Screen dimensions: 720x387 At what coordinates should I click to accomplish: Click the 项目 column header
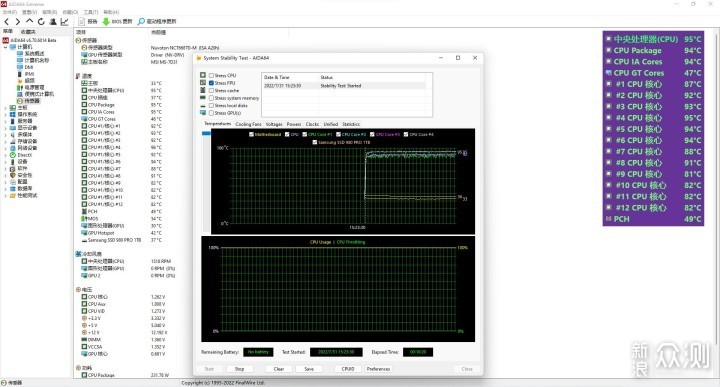[81, 32]
